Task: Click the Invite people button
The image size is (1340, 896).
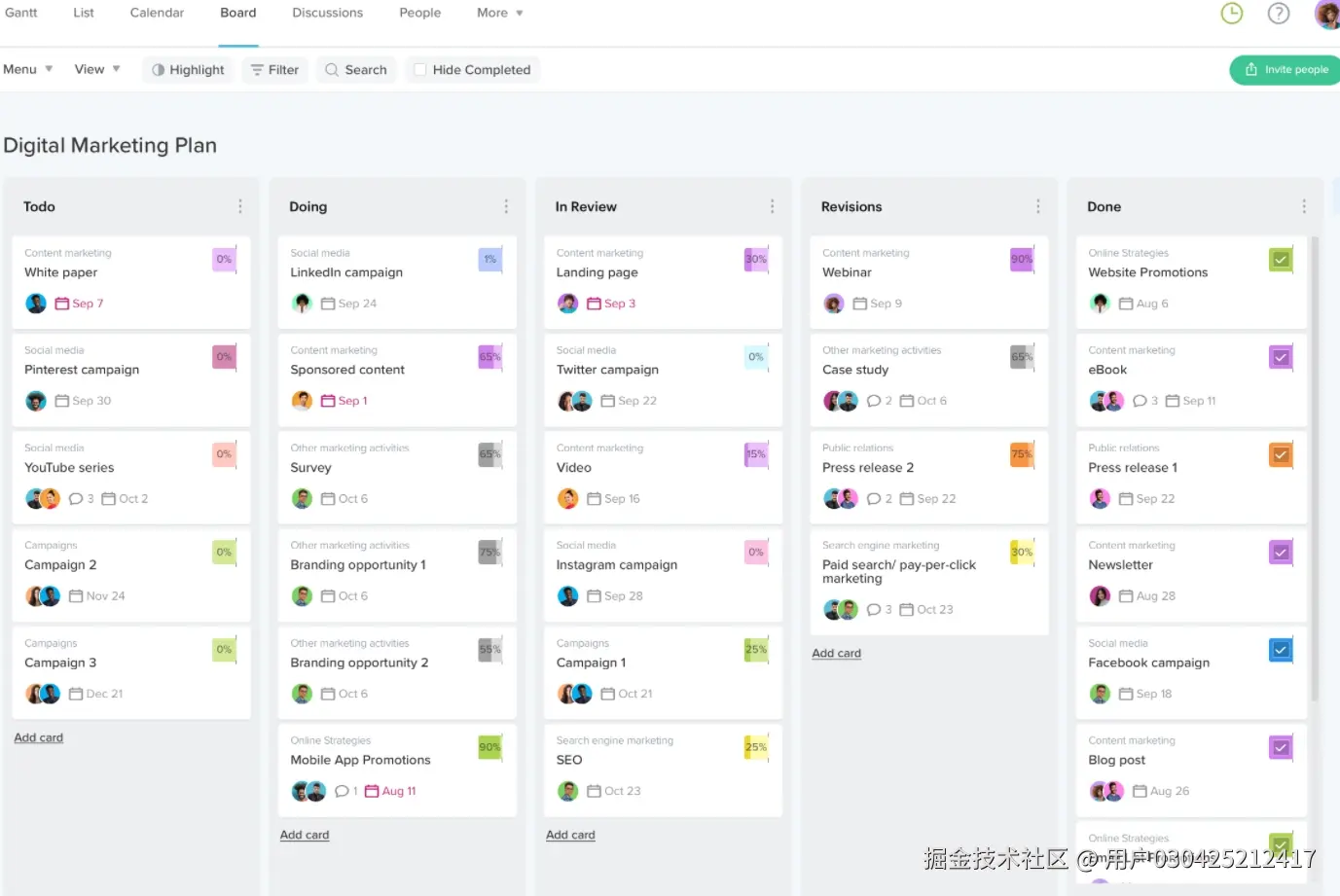Action: (1286, 70)
